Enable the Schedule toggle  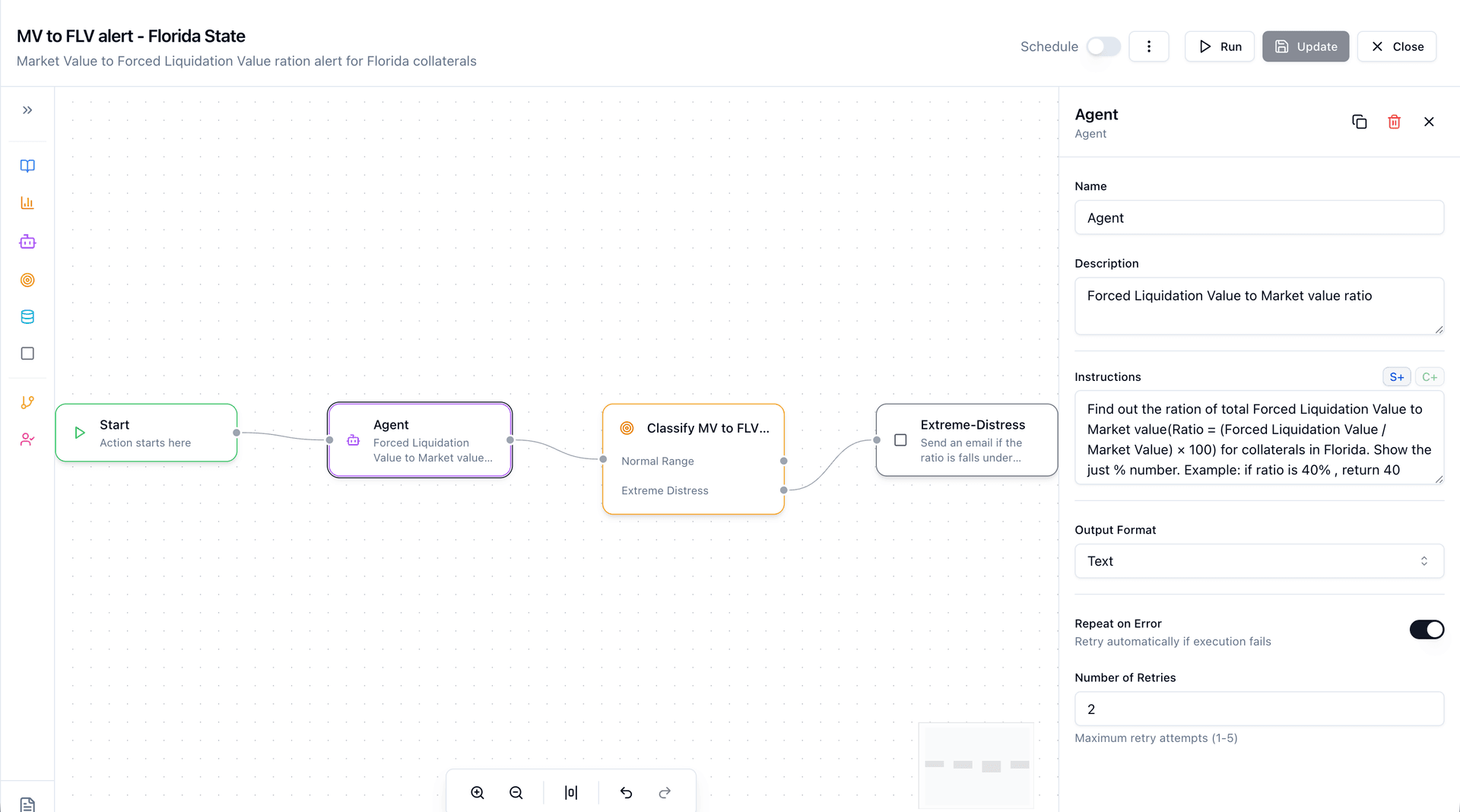(x=1104, y=46)
